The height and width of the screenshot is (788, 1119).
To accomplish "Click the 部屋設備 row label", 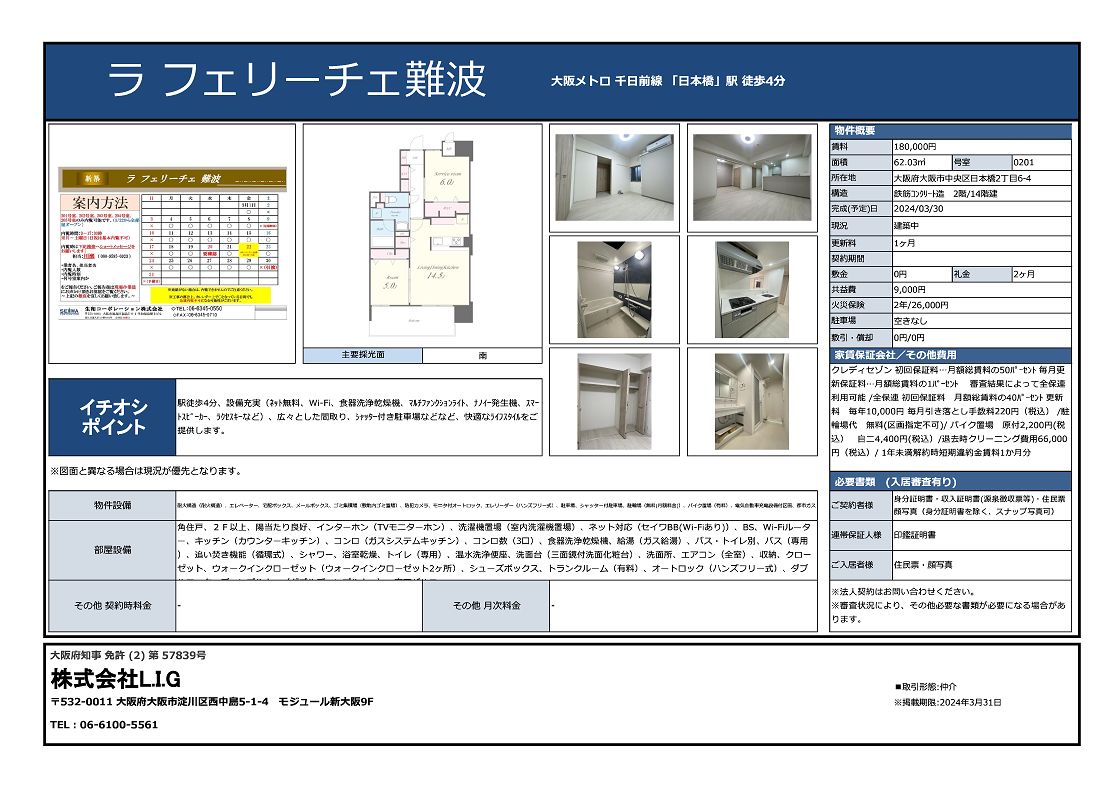I will click(x=113, y=550).
